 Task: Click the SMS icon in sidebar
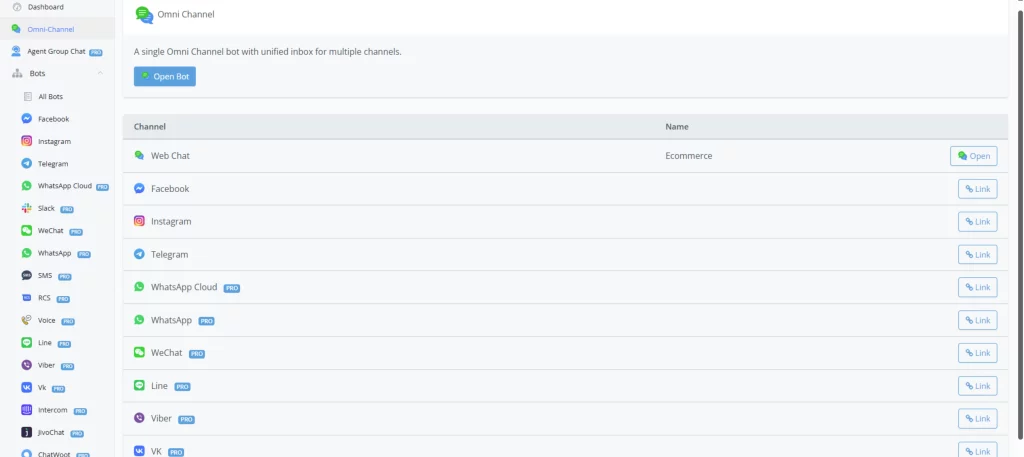tap(27, 276)
